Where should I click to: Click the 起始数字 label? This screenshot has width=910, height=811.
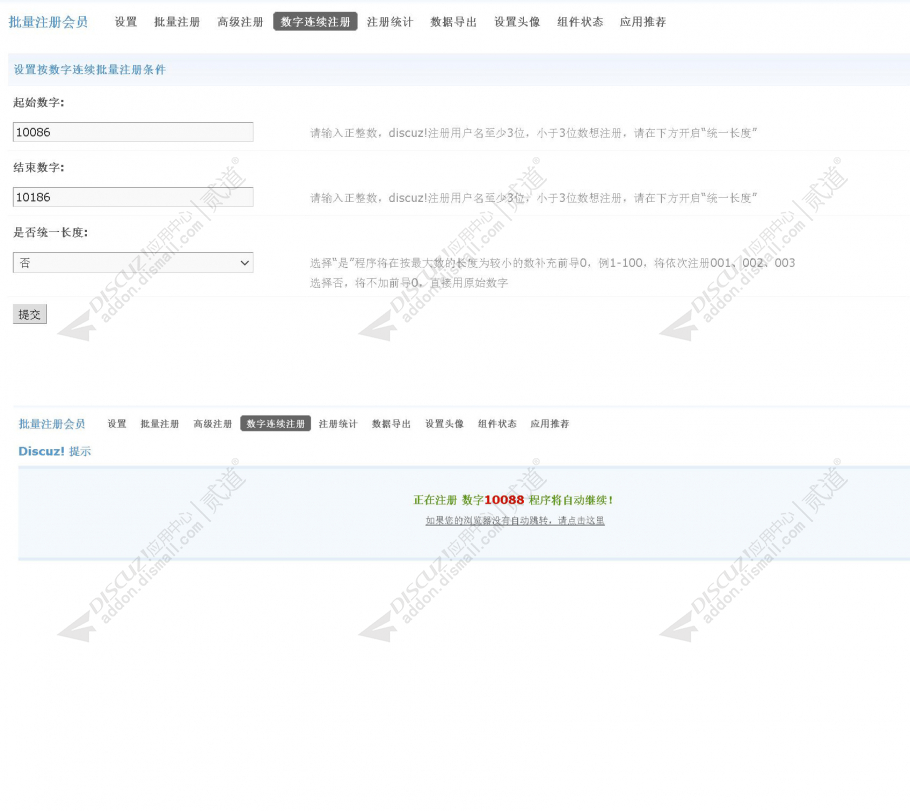click(x=39, y=102)
